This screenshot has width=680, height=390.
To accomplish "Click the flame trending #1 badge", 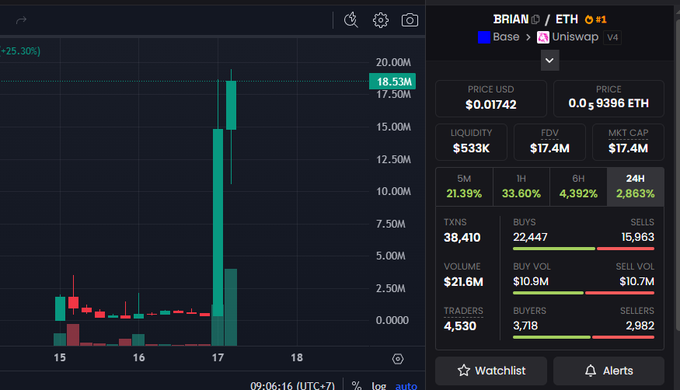I will pos(595,20).
